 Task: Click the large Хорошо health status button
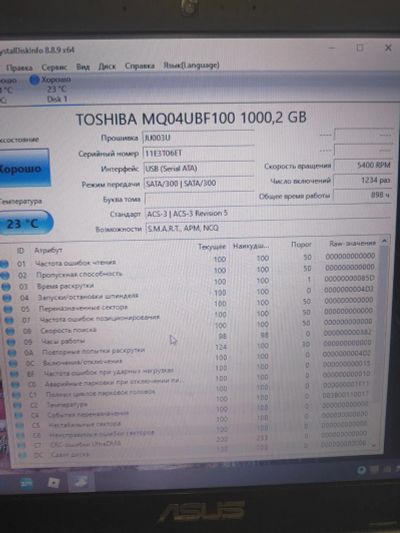tap(24, 169)
